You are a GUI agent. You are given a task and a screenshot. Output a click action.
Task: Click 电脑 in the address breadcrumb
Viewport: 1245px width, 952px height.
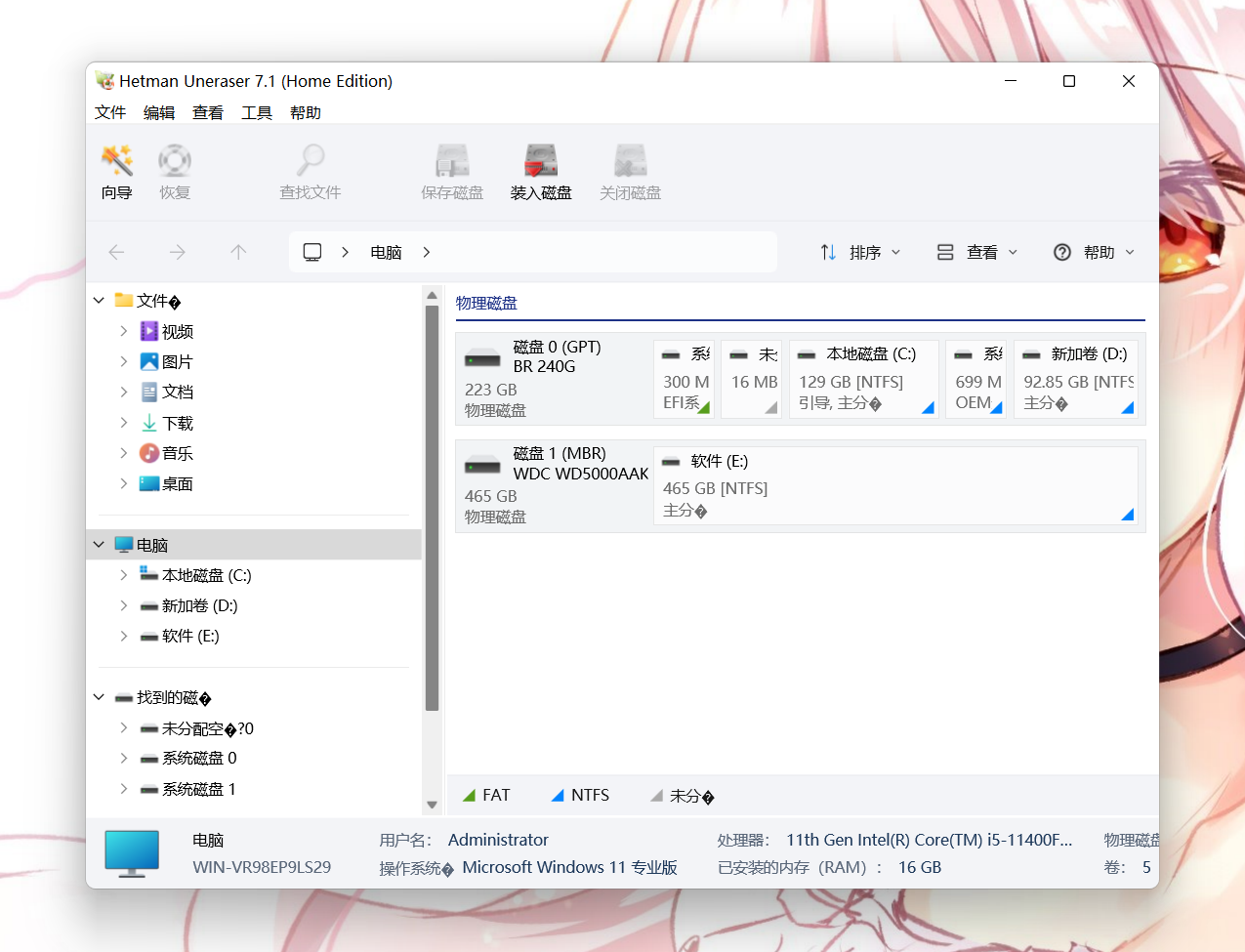point(386,252)
